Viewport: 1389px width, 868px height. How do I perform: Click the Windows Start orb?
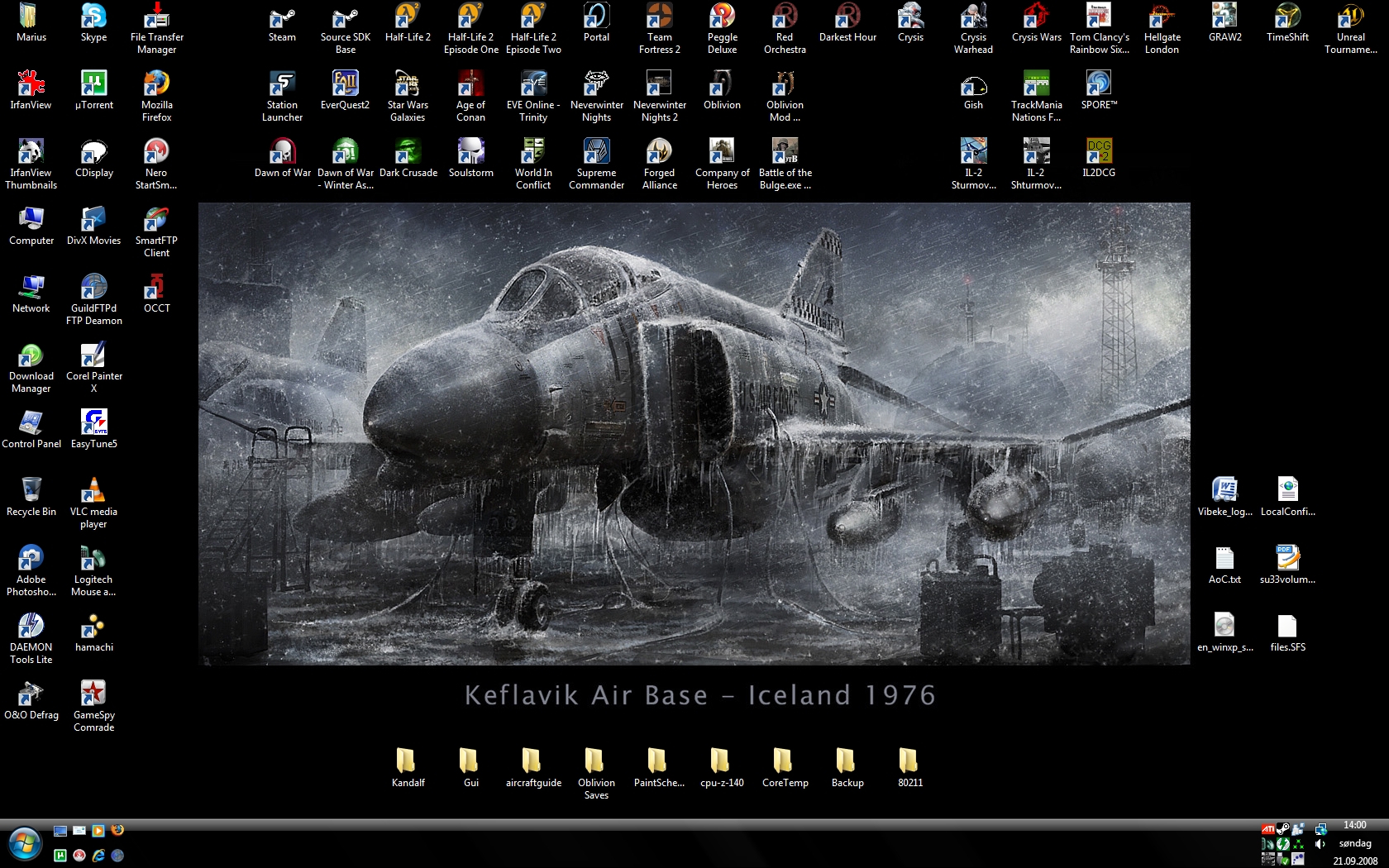(24, 844)
